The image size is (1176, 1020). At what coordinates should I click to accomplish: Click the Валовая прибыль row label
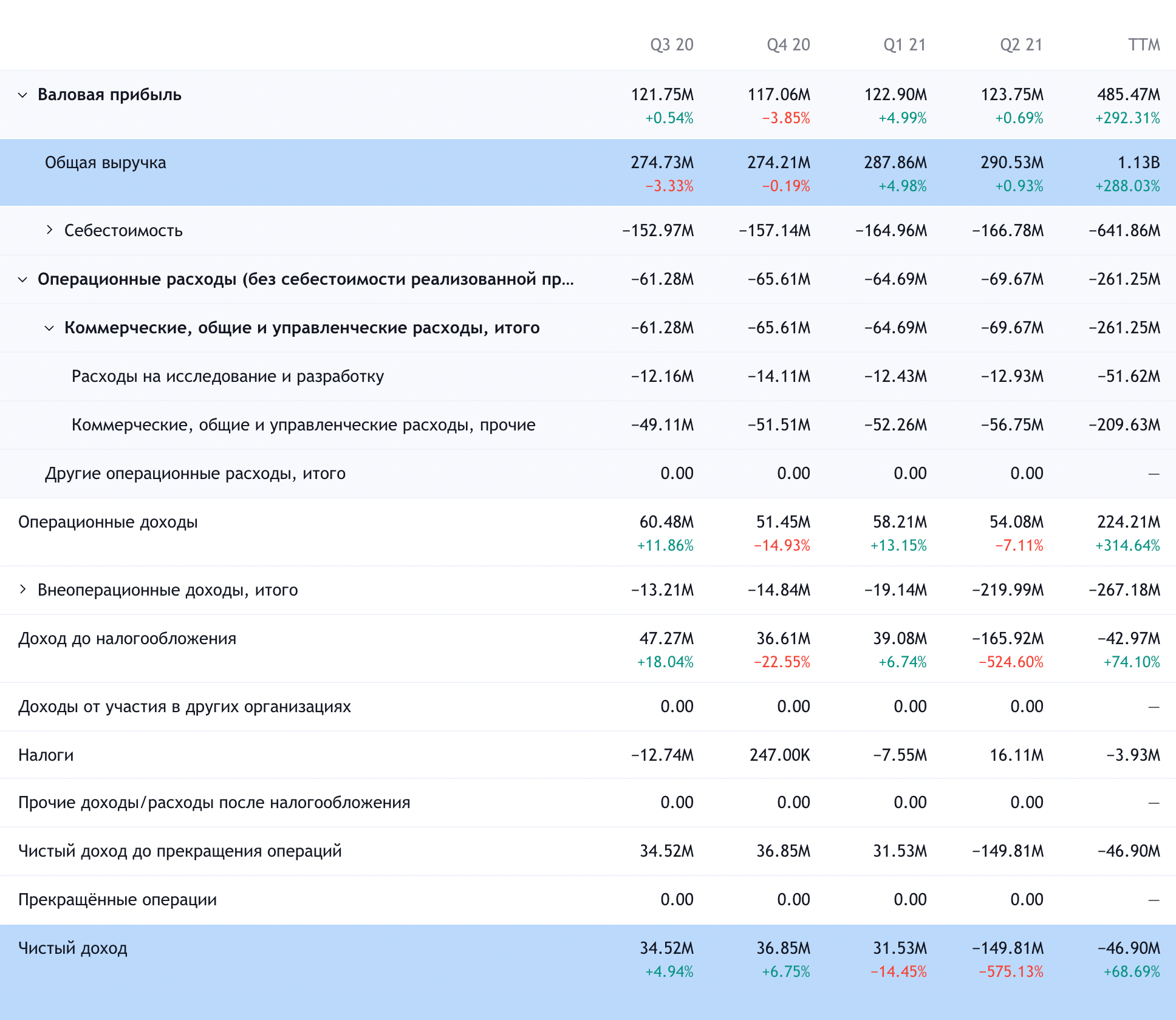[x=109, y=95]
